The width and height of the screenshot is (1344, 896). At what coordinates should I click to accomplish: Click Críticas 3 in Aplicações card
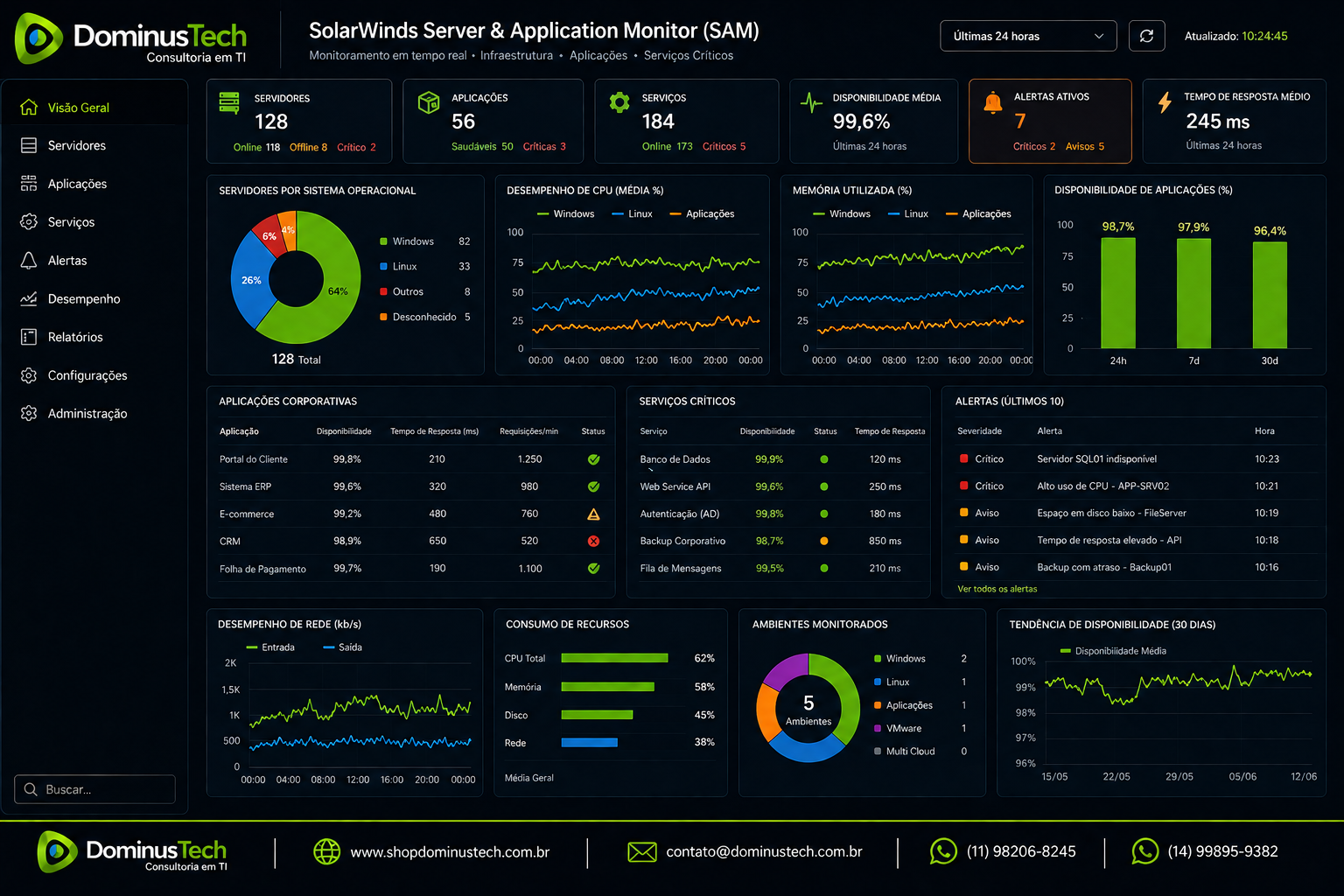pos(544,147)
